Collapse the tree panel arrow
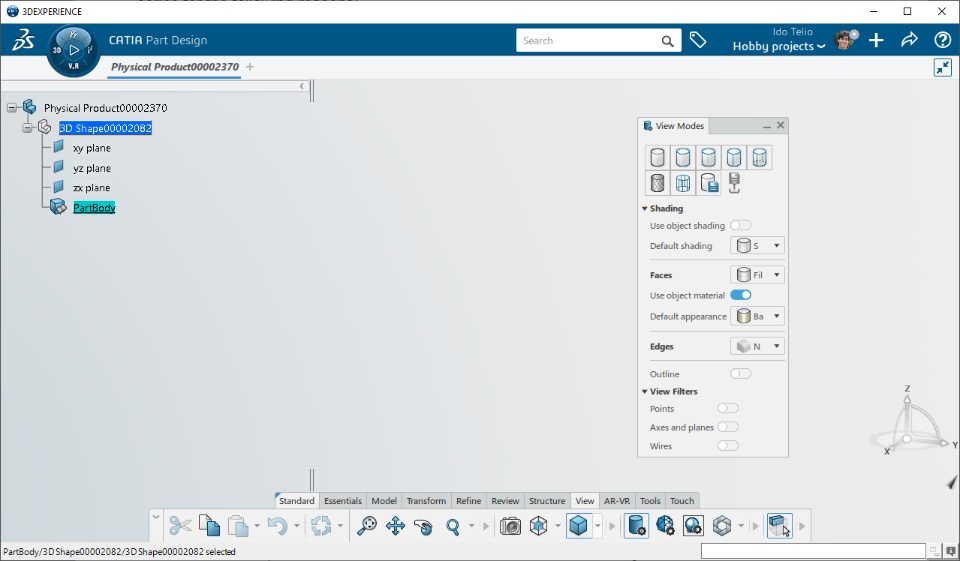The image size is (960, 561). [301, 86]
